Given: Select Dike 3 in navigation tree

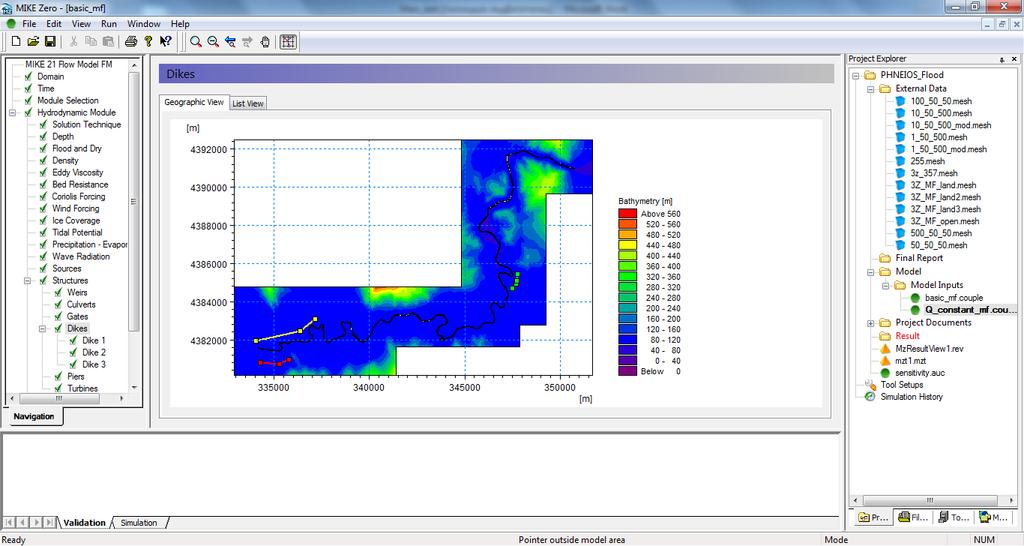Looking at the screenshot, I should tap(93, 364).
